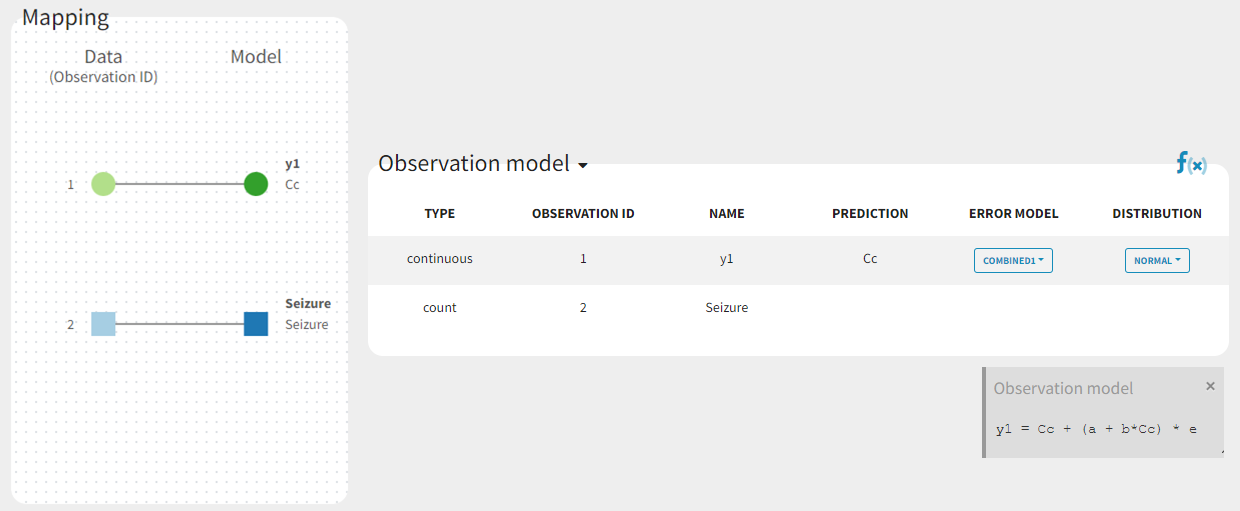Screen dimensions: 1240x511
Task: Select the dark blue Seizure model square
Action: pyautogui.click(x=256, y=324)
